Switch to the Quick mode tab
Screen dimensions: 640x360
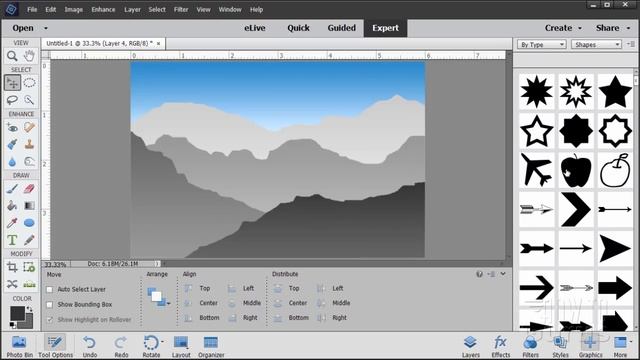[x=298, y=28]
